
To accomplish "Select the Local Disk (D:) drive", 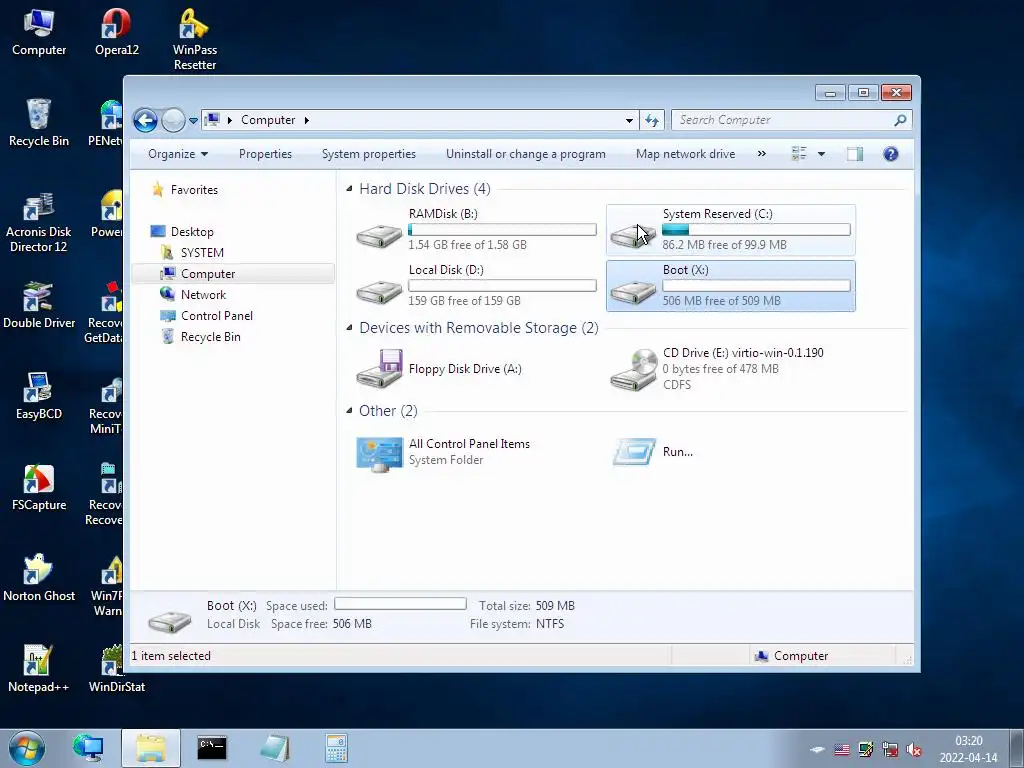I will [476, 285].
